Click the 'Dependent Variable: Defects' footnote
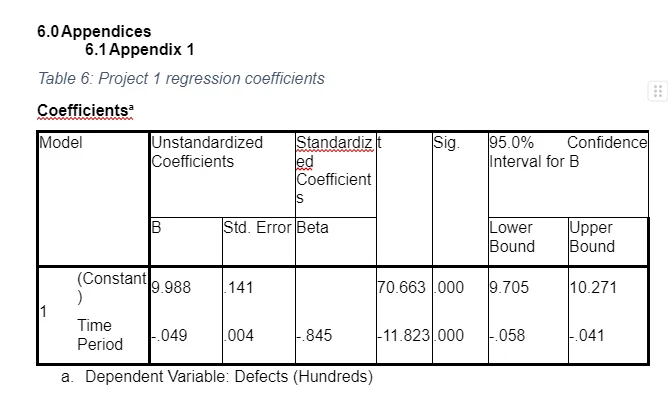The image size is (668, 406). click(217, 377)
